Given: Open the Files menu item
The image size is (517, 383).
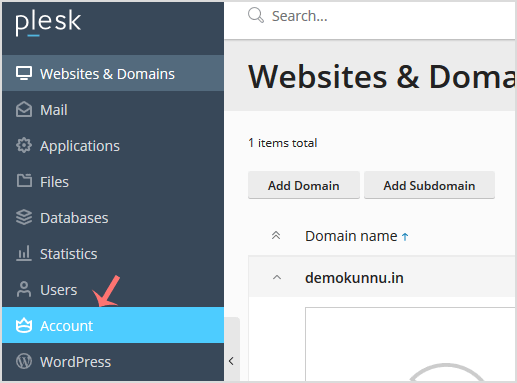Looking at the screenshot, I should 113,182.
